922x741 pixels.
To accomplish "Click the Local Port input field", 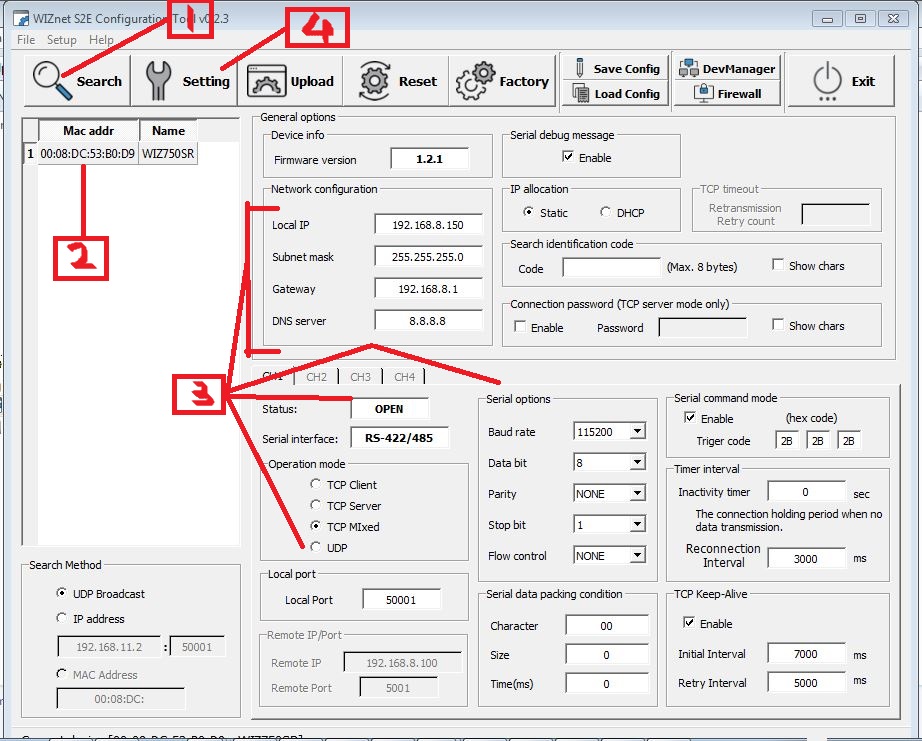I will [402, 599].
